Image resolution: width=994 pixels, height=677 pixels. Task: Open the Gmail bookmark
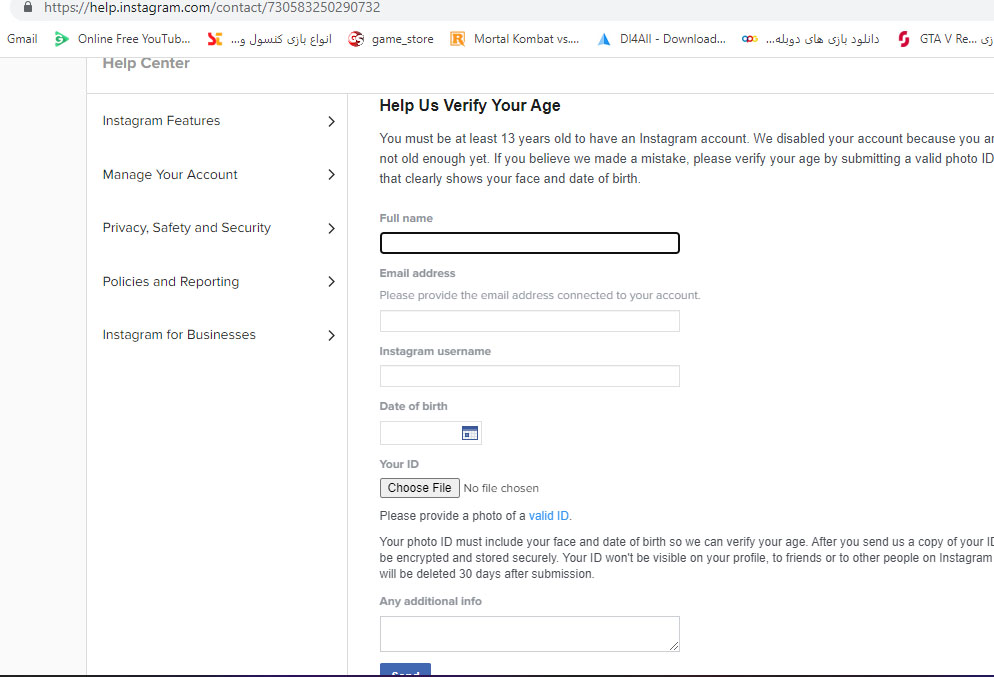point(22,39)
